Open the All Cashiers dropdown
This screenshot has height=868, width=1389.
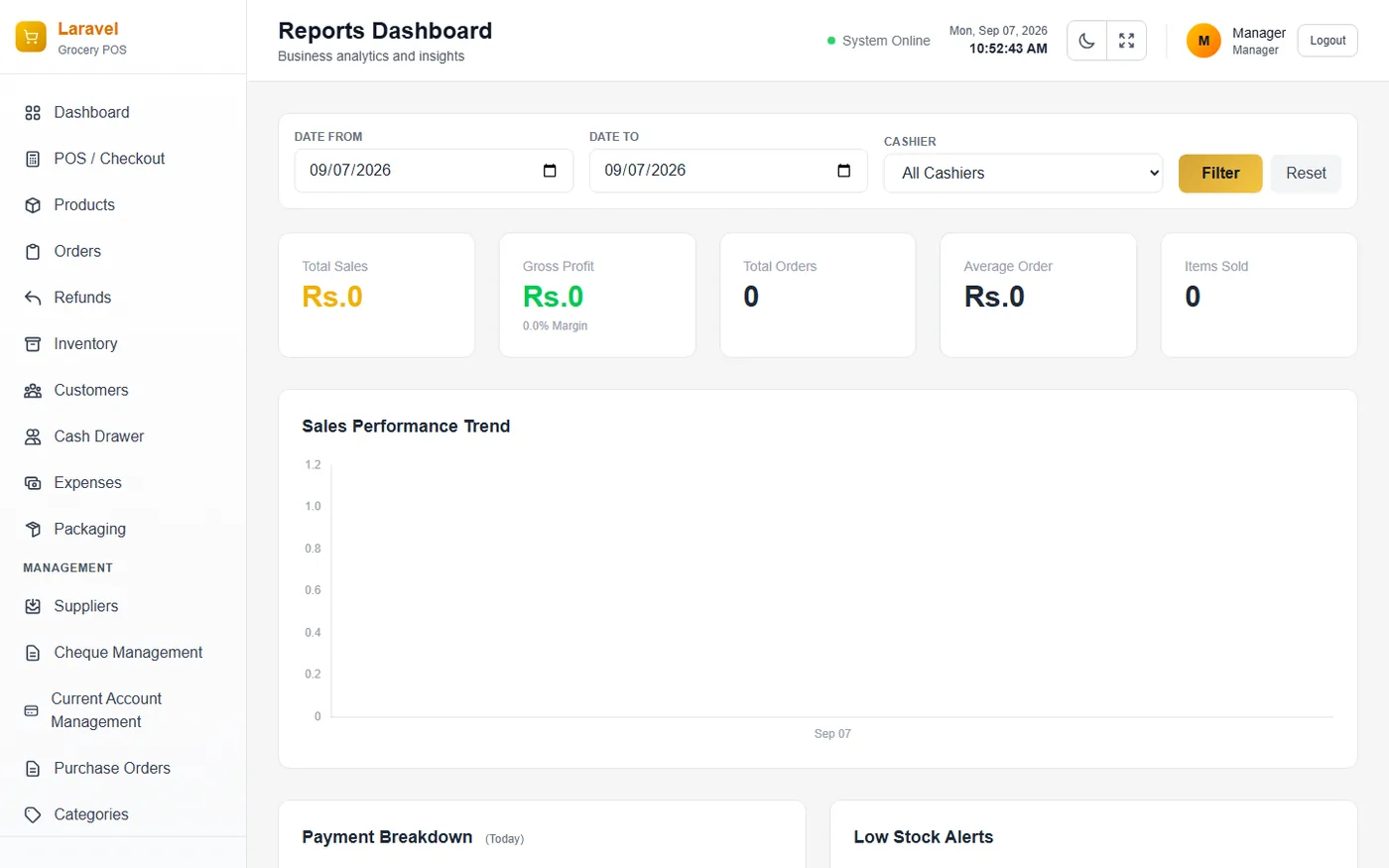pyautogui.click(x=1023, y=173)
